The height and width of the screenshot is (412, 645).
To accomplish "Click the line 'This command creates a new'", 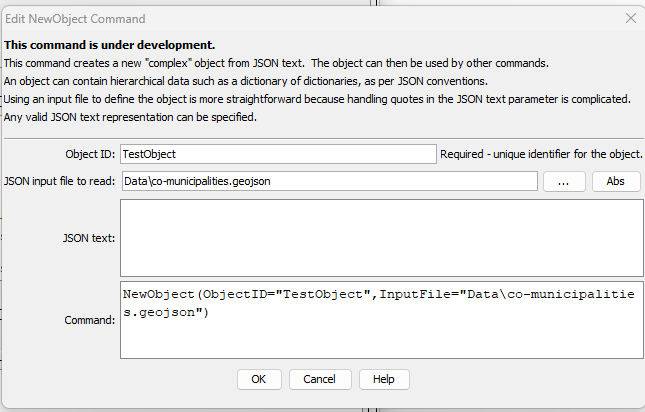I will point(276,63).
